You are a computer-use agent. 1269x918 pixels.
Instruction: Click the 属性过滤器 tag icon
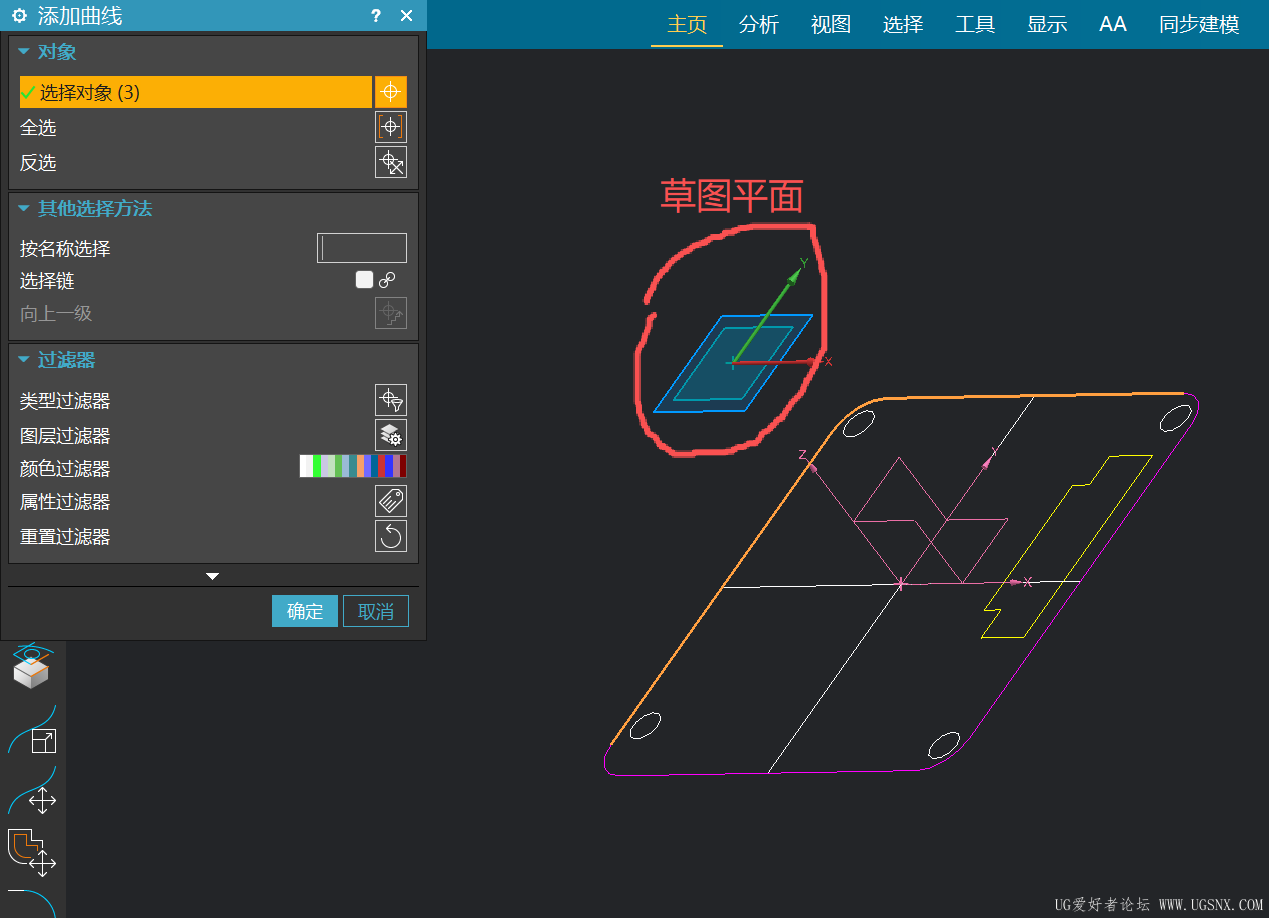coord(390,500)
